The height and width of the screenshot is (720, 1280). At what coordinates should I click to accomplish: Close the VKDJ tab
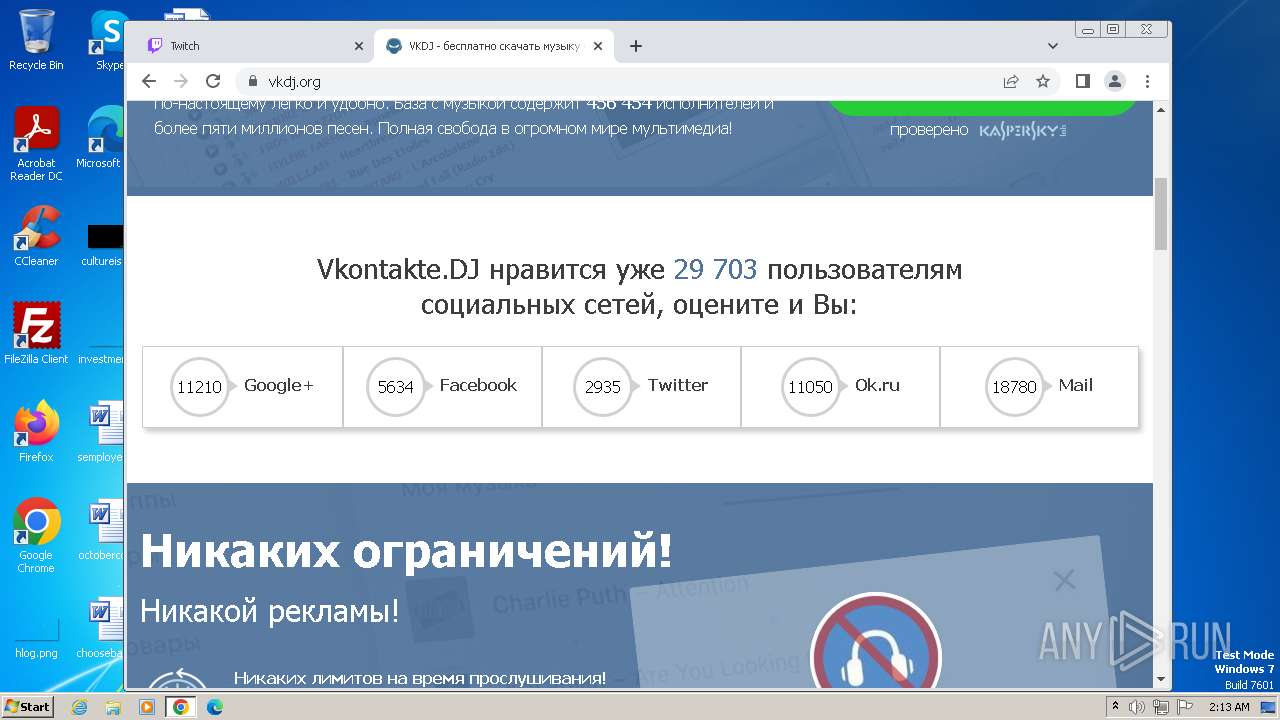(x=598, y=46)
